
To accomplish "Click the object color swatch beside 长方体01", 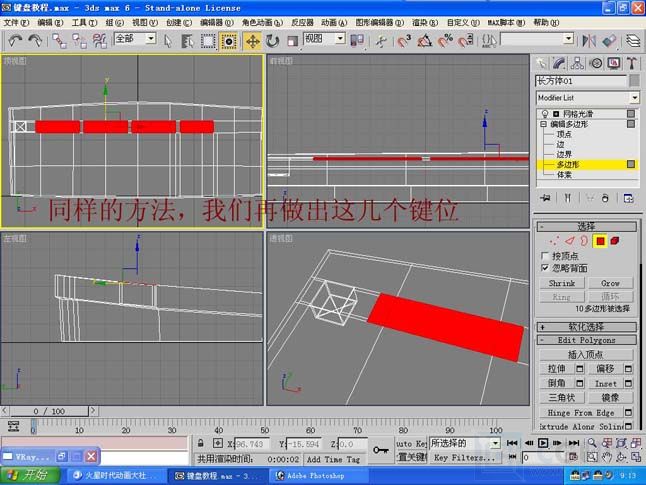I will point(634,81).
